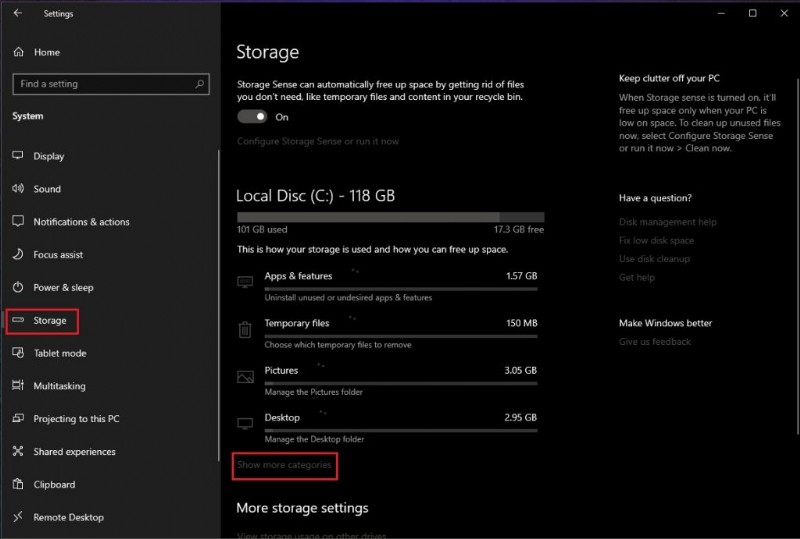The image size is (800, 539).
Task: Open Tablet mode page
Action: tap(60, 353)
